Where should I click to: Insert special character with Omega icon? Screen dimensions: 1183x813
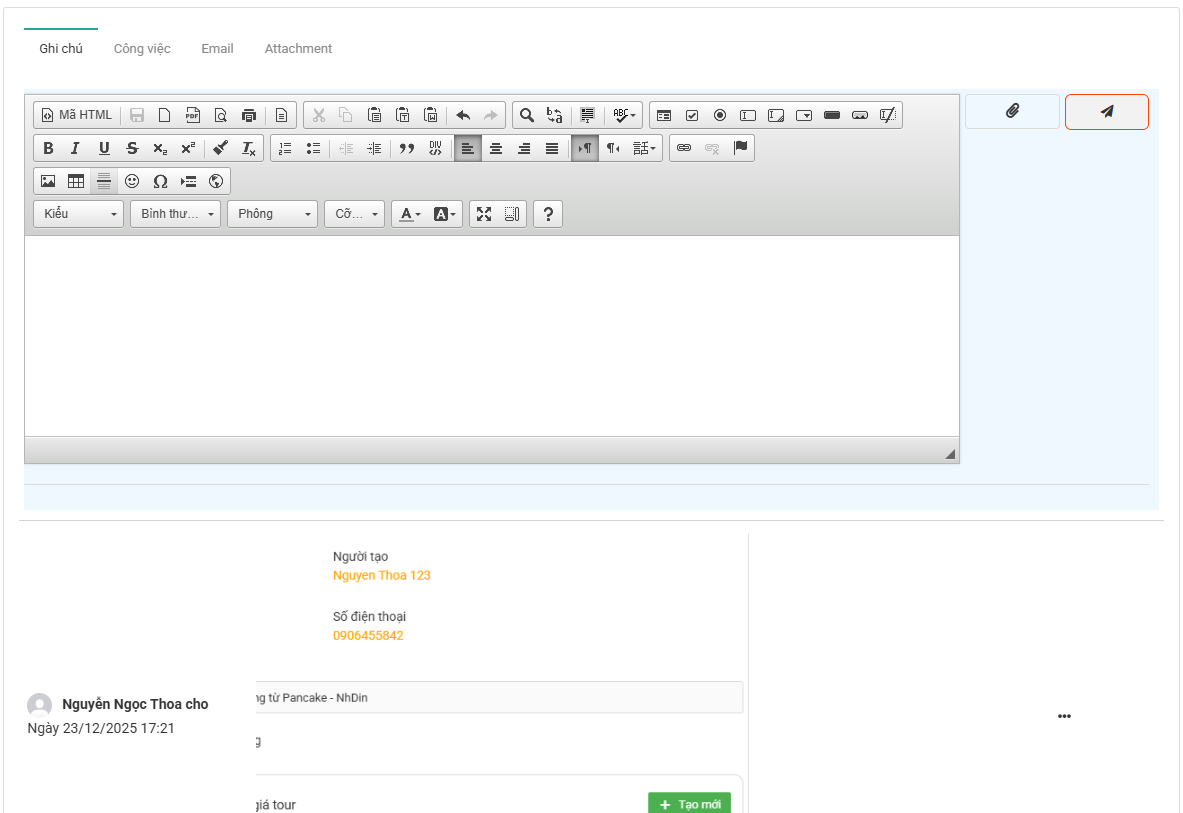pos(160,181)
